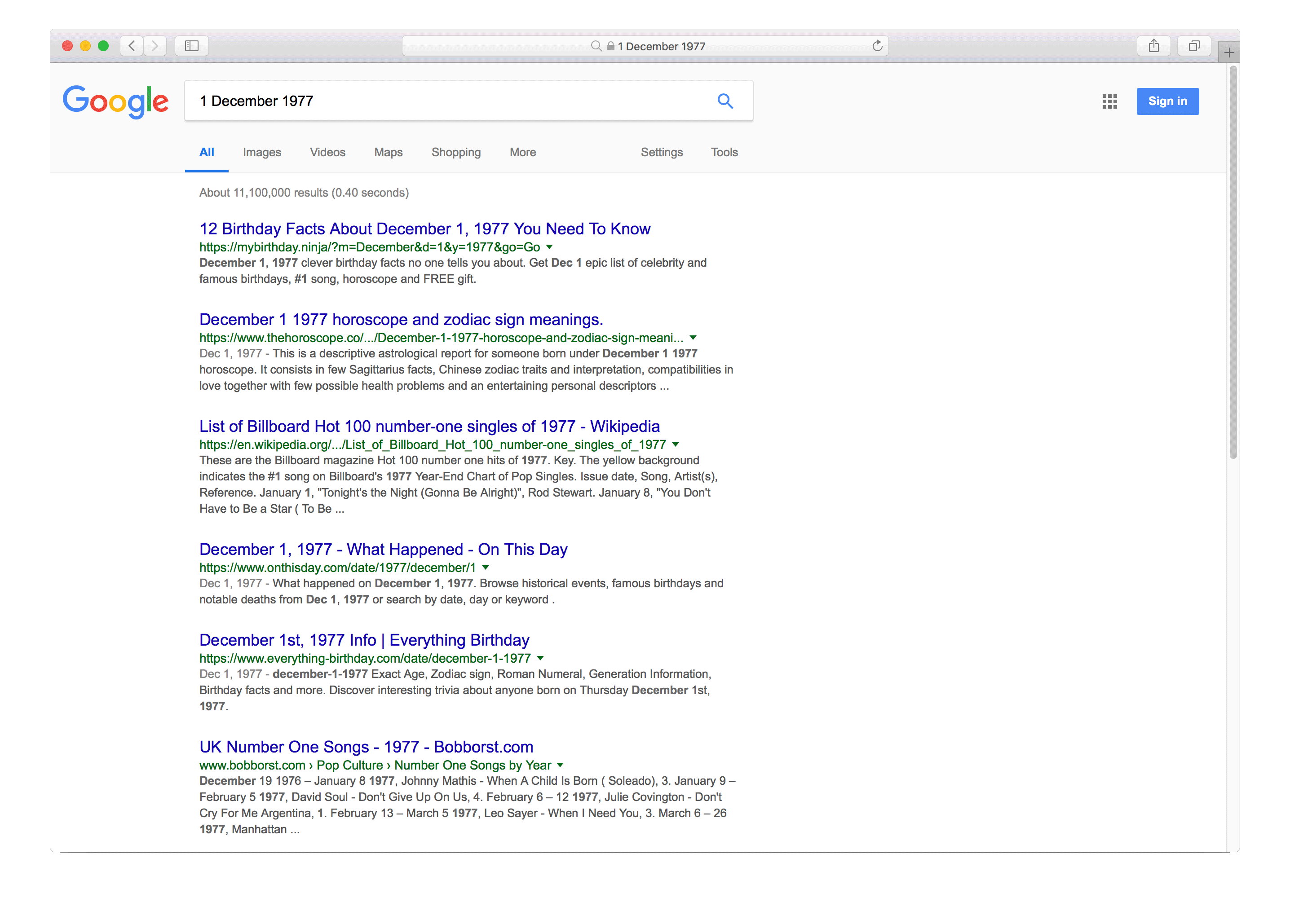Screen dimensions: 1290x924
Task: Open the Share menu icon
Action: click(x=1153, y=45)
